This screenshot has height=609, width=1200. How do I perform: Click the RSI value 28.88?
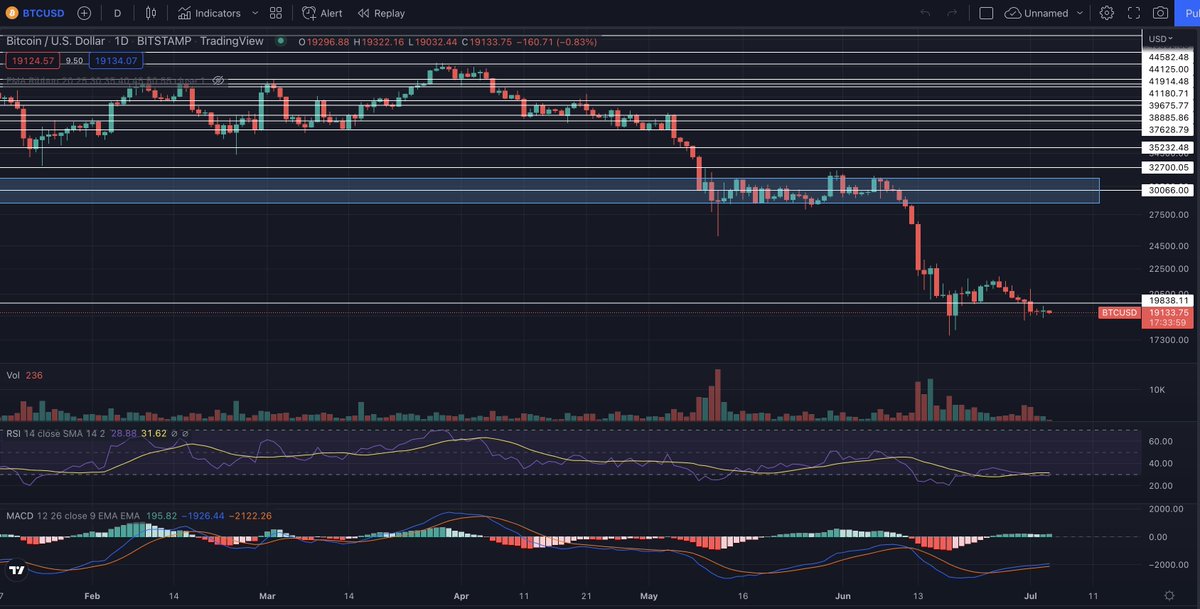(124, 433)
